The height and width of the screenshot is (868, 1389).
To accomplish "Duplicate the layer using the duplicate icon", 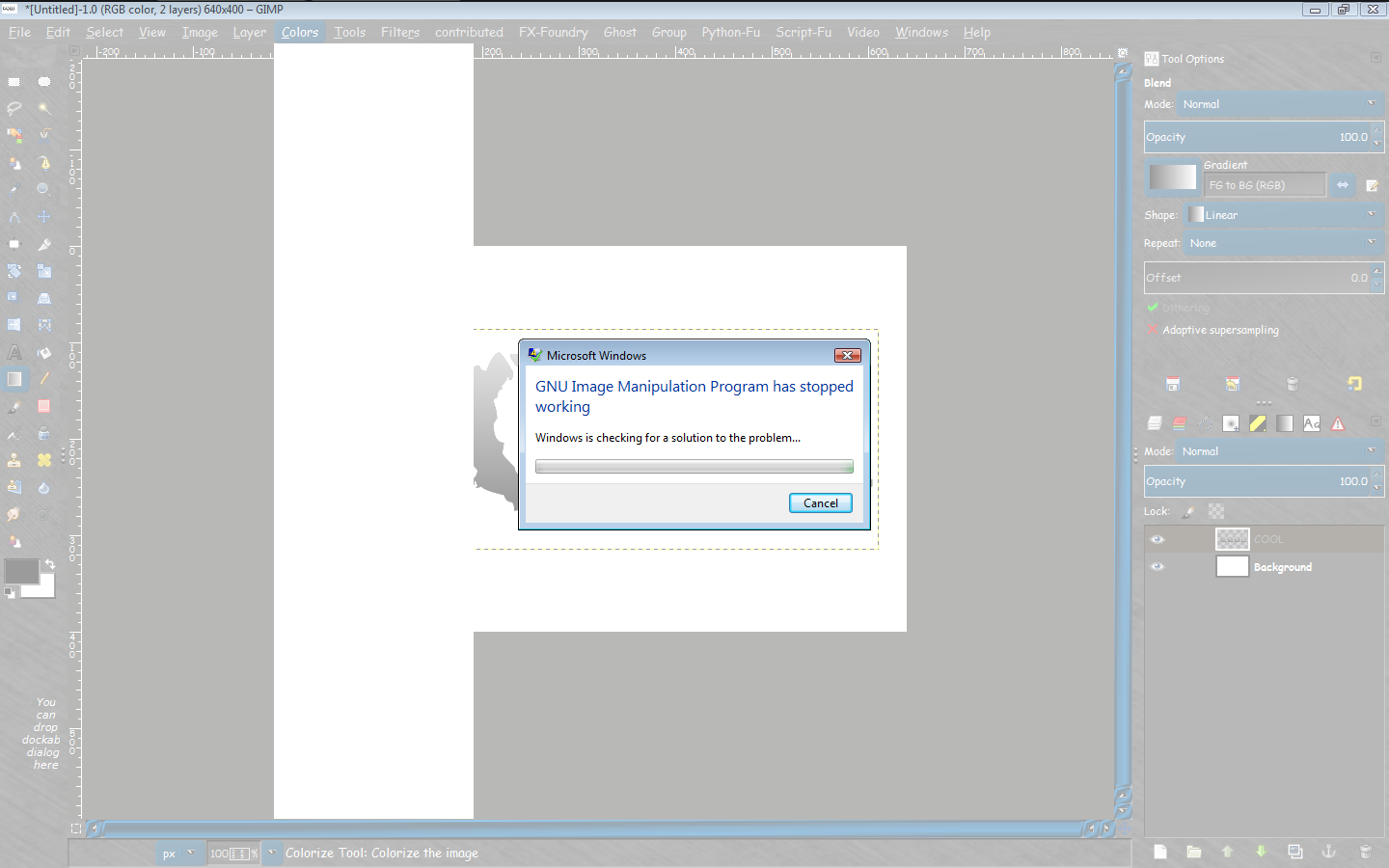I will tap(1295, 852).
